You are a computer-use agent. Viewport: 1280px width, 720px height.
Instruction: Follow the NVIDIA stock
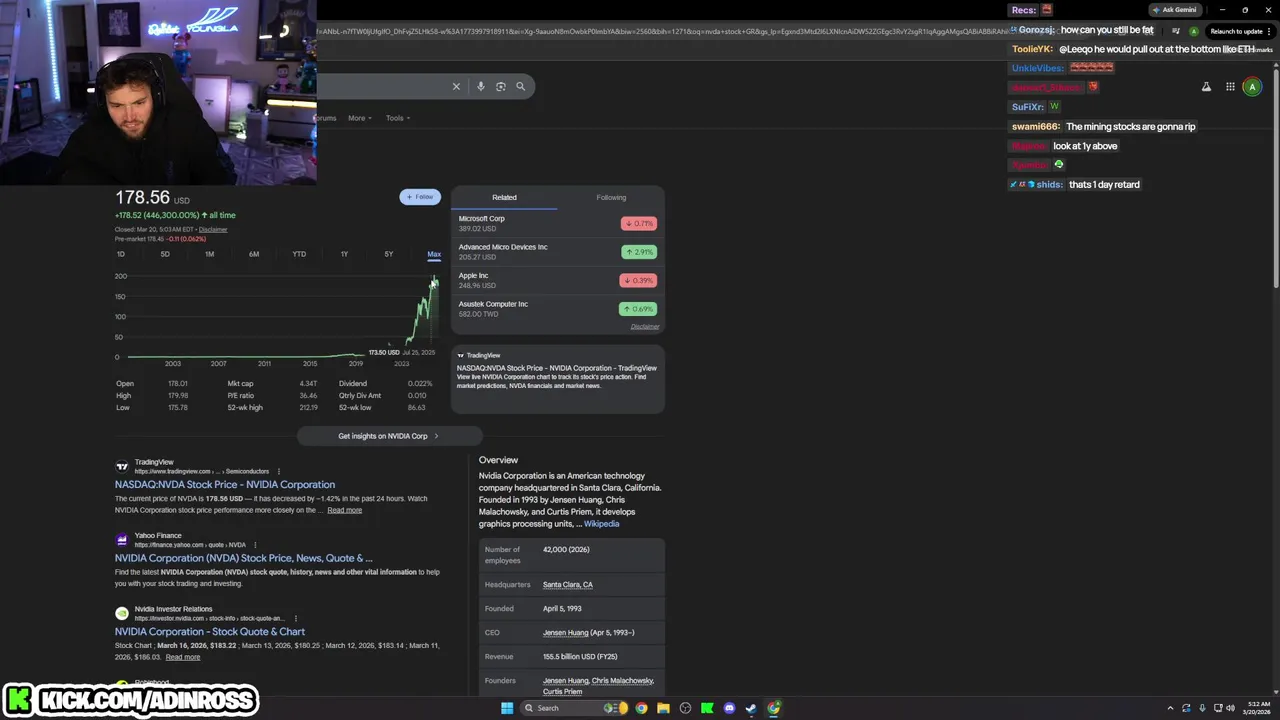coord(420,197)
